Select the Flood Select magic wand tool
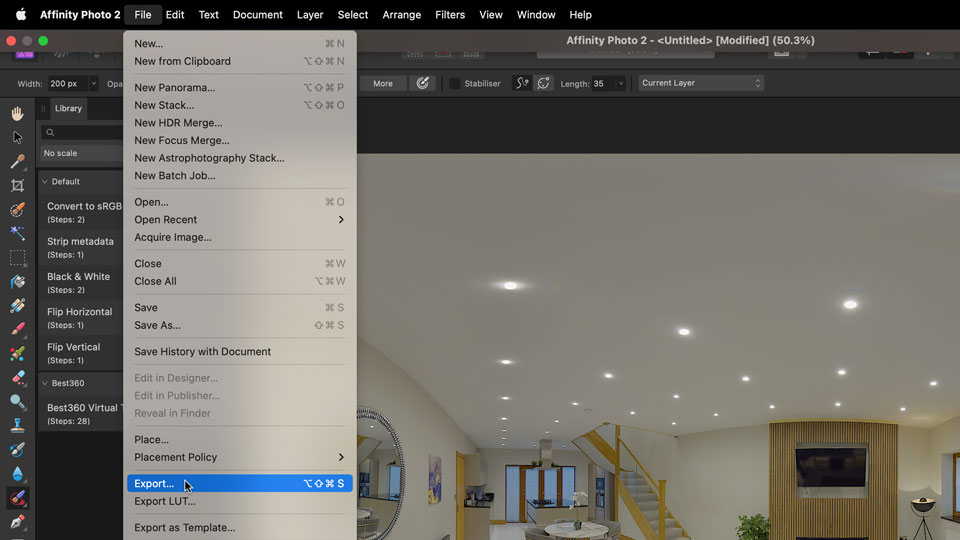 coord(17,233)
